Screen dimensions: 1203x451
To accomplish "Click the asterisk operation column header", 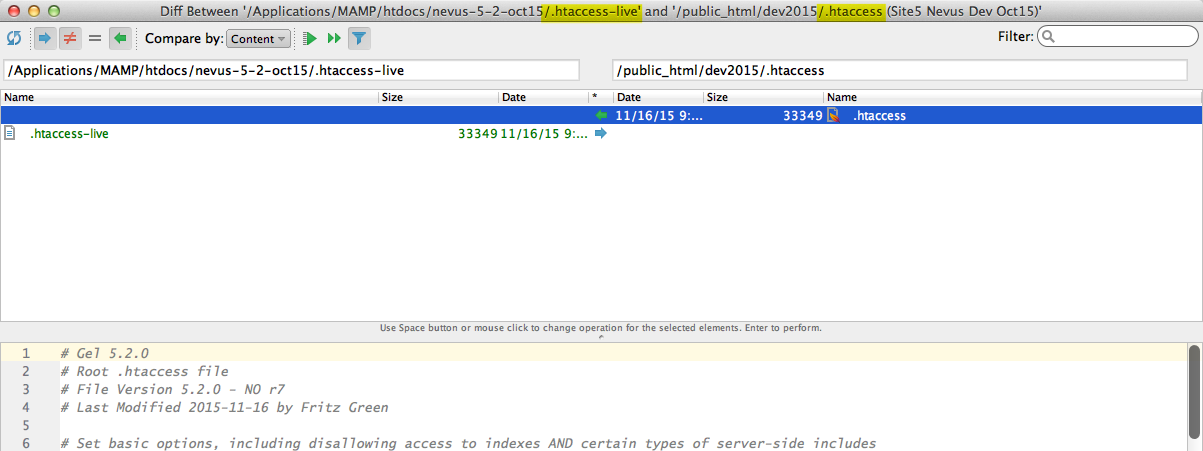I will click(x=601, y=97).
